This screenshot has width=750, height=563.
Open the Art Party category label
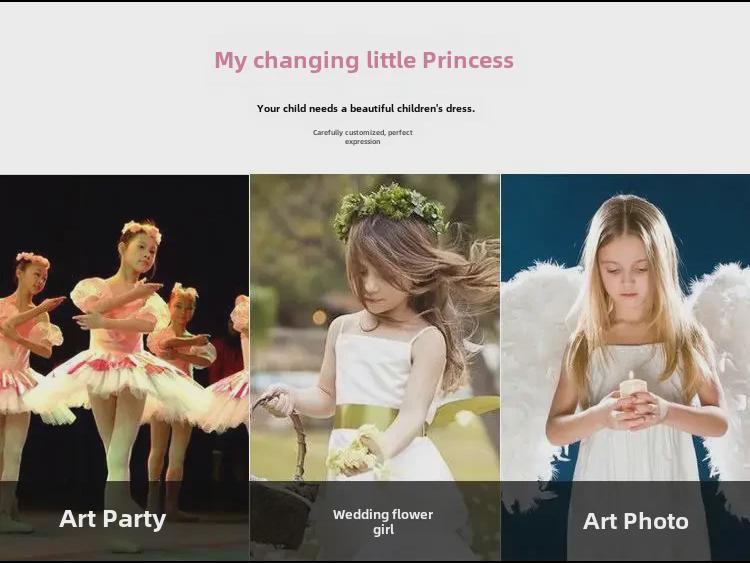(x=112, y=518)
